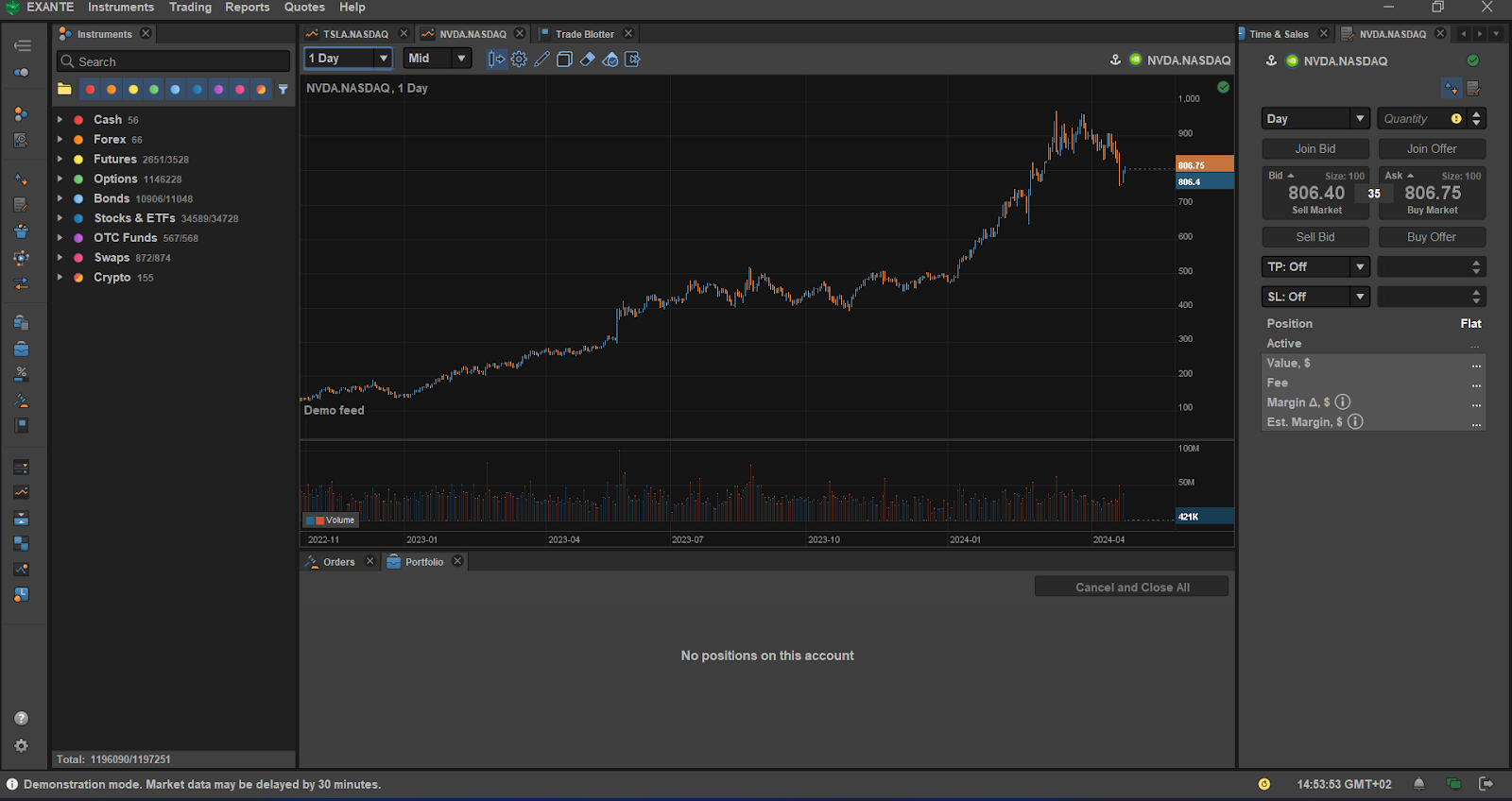This screenshot has height=801, width=1512.
Task: Switch to the Orders tab
Action: 338,562
